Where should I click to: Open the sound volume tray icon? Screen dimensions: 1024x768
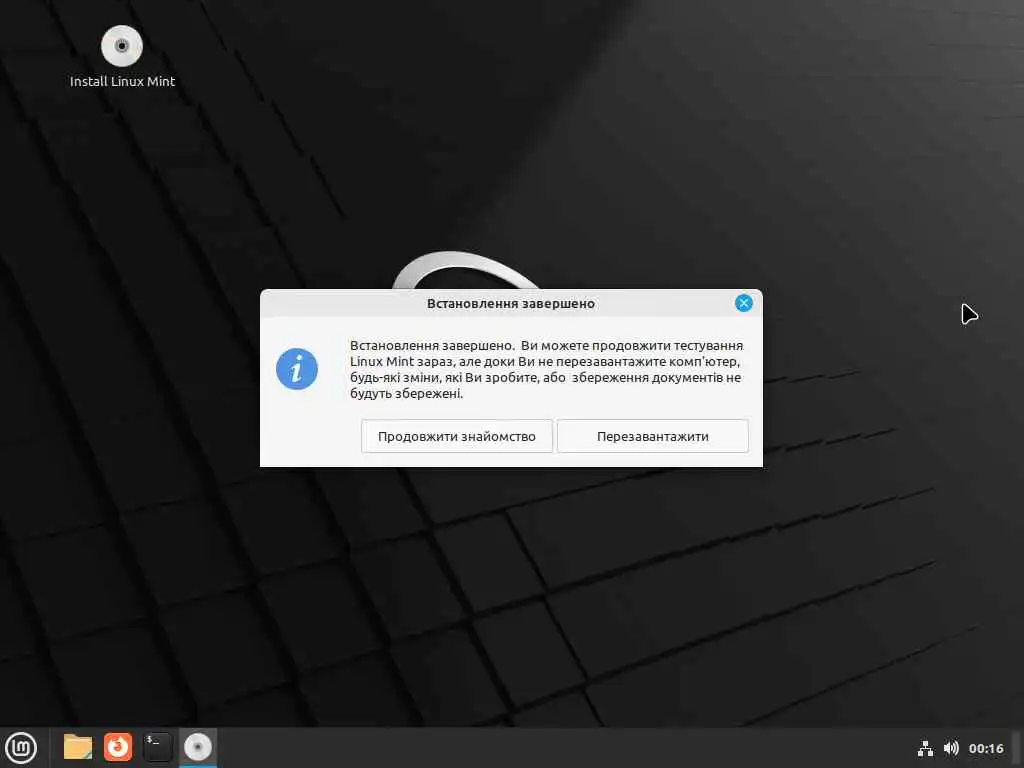point(951,748)
